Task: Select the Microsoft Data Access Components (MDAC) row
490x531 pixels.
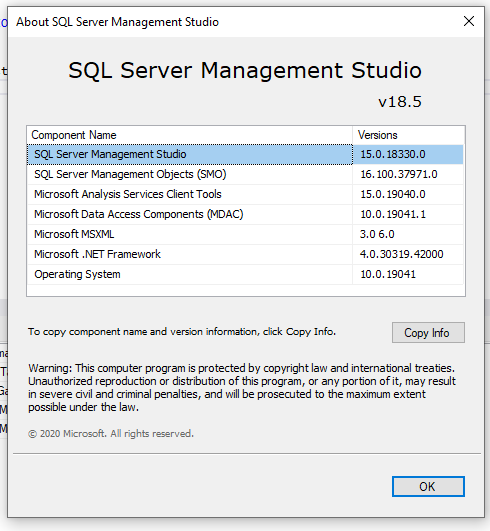Action: [245, 214]
